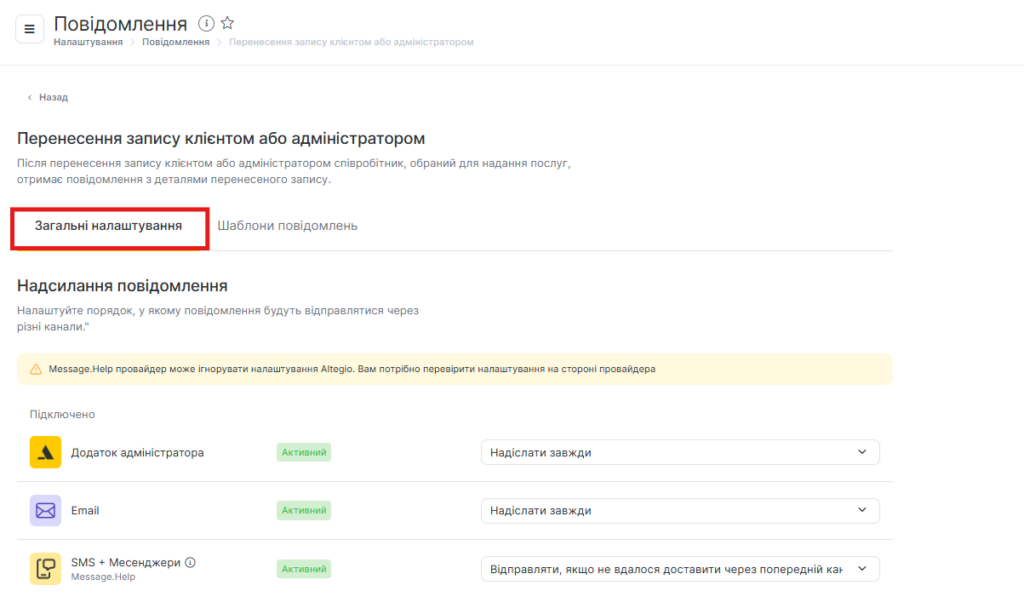Open info tooltip beside SMS + Месенджери
Viewport: 1024px width, 614px height.
(190, 562)
